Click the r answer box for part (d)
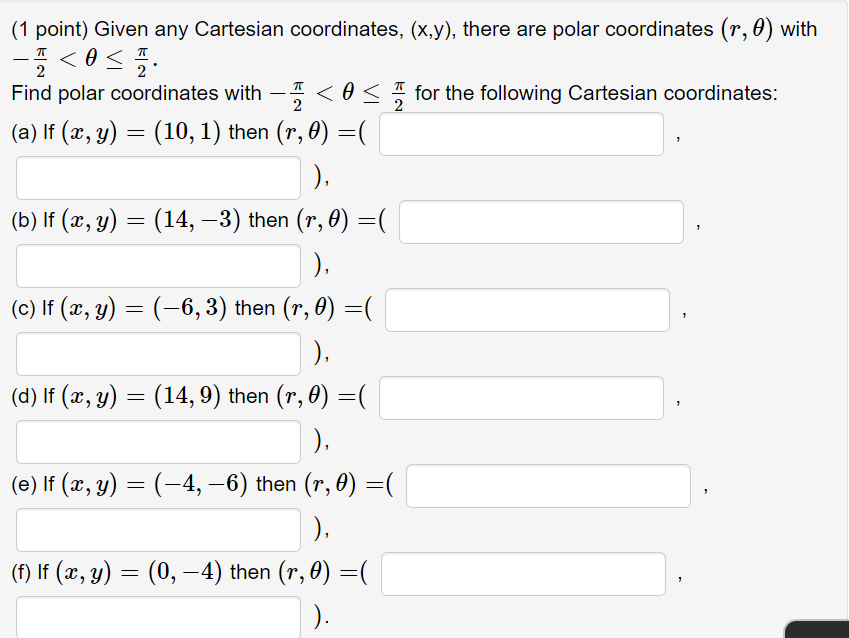This screenshot has height=638, width=849. [521, 397]
